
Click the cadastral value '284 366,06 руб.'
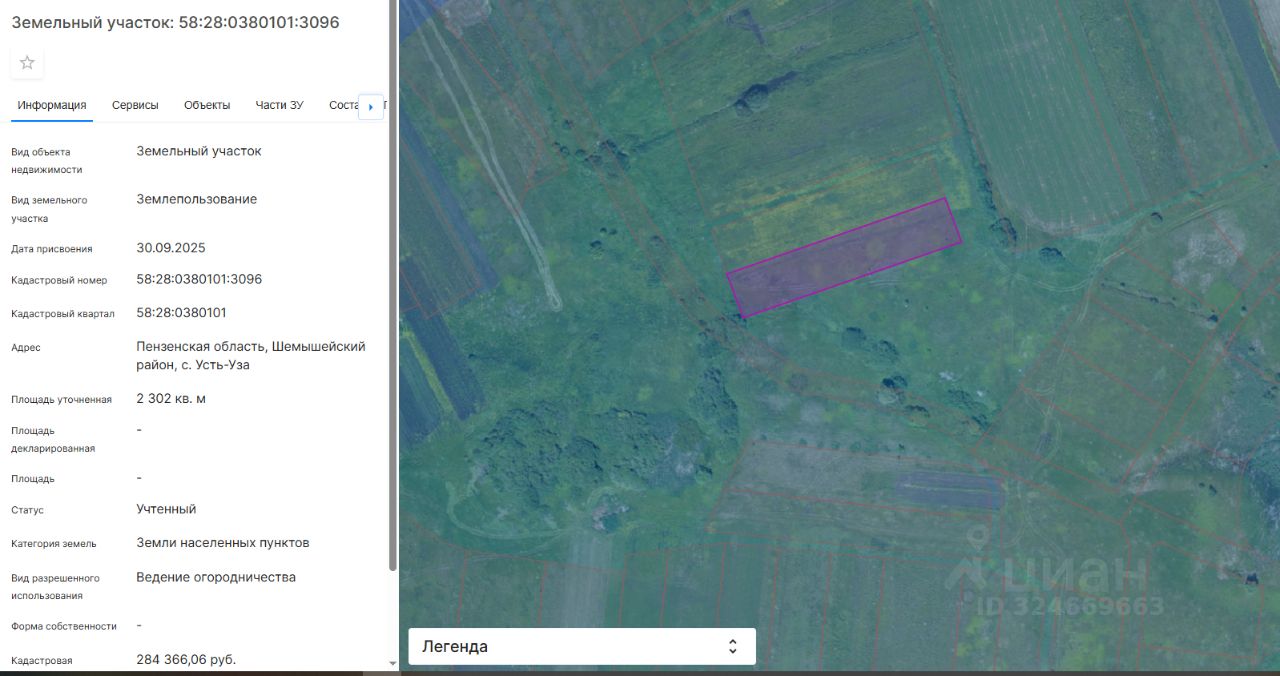pyautogui.click(x=186, y=659)
